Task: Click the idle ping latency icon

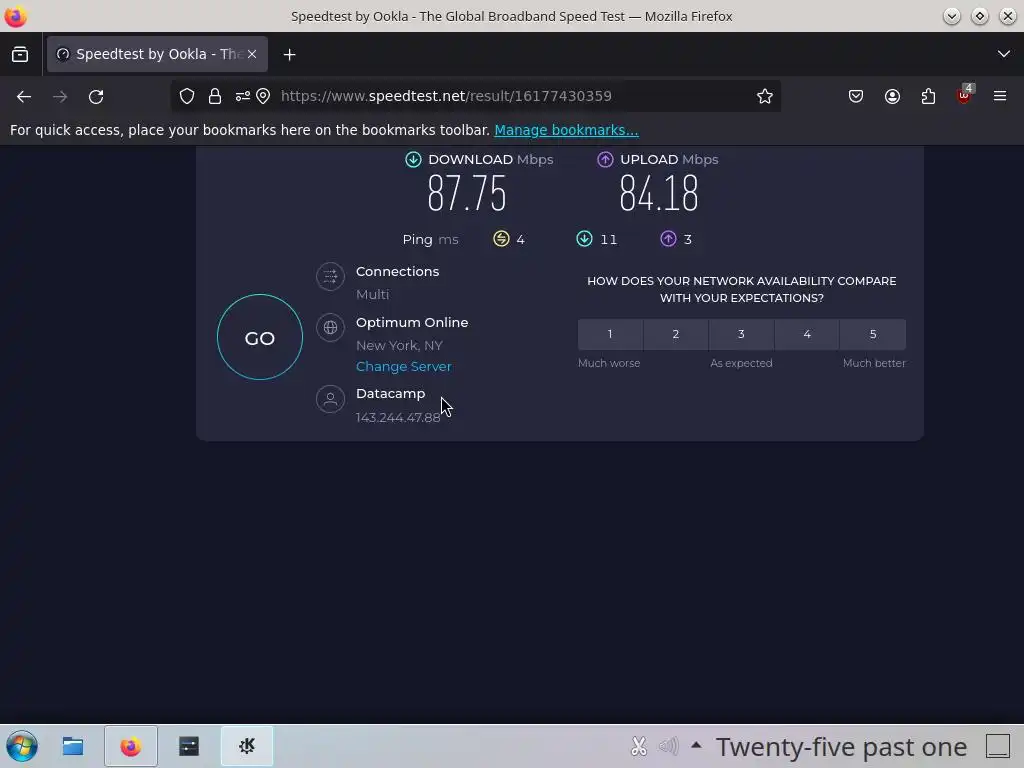Action: (501, 239)
